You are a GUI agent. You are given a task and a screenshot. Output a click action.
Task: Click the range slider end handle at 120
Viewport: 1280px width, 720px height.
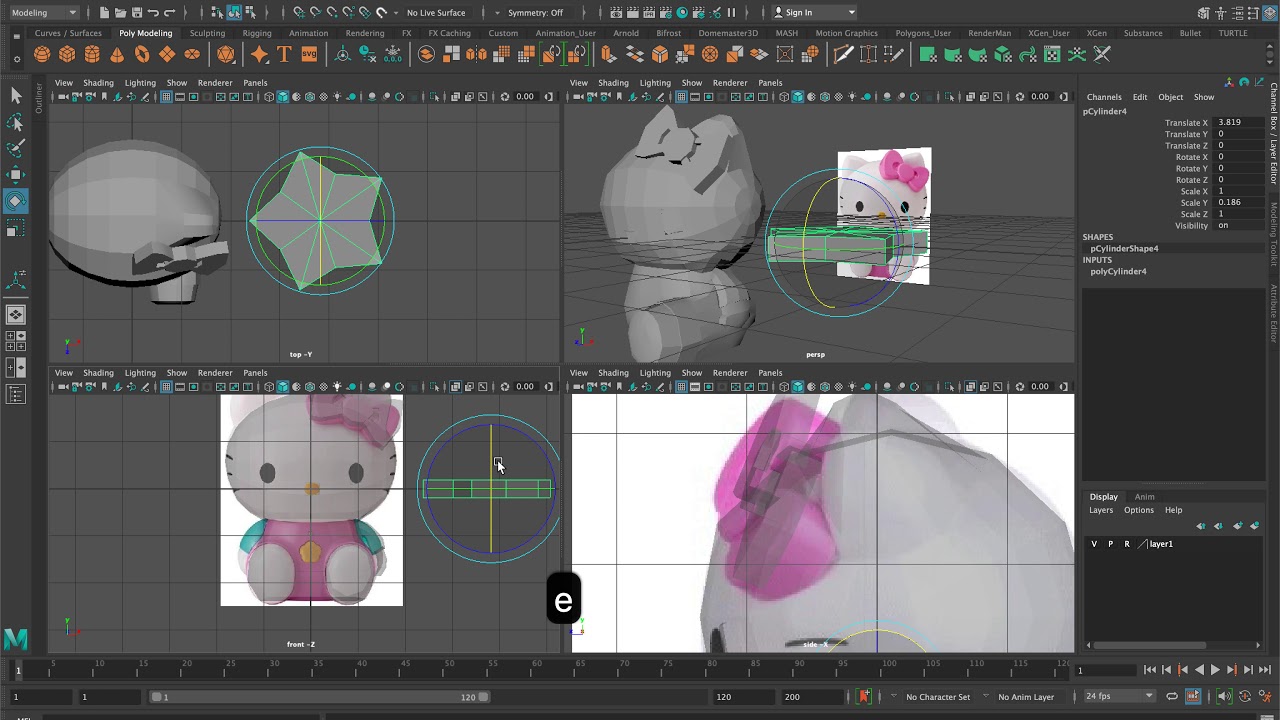[x=485, y=697]
